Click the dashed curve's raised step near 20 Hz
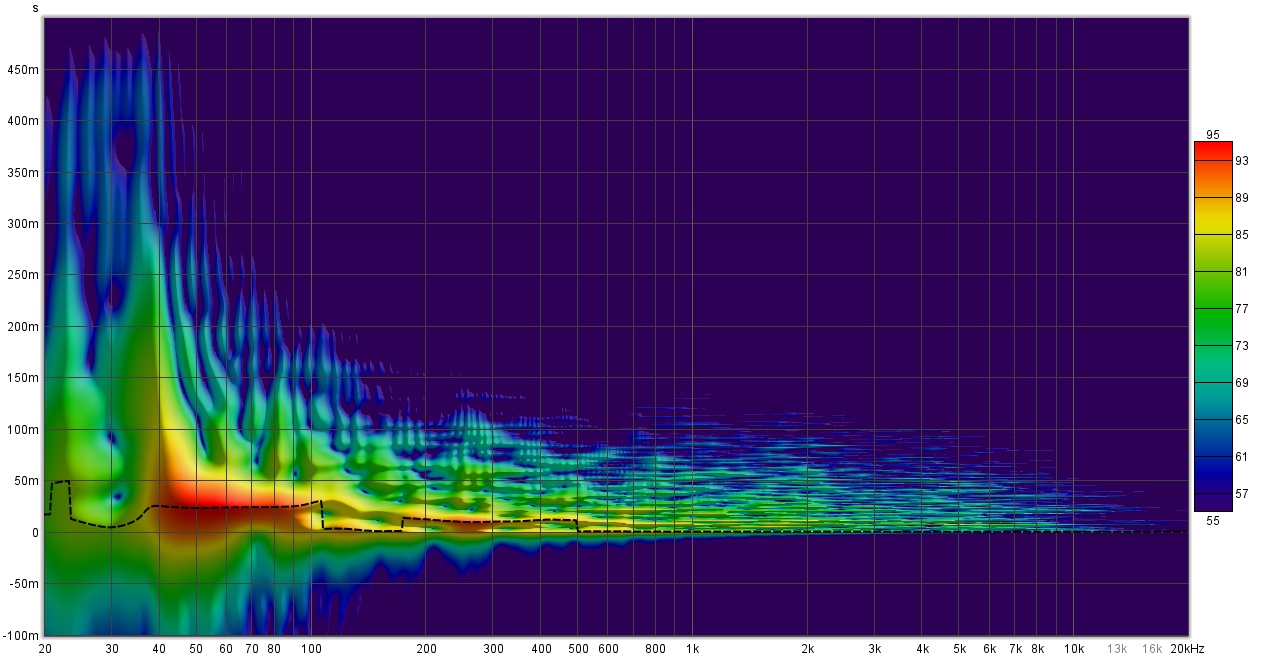 (x=60, y=482)
